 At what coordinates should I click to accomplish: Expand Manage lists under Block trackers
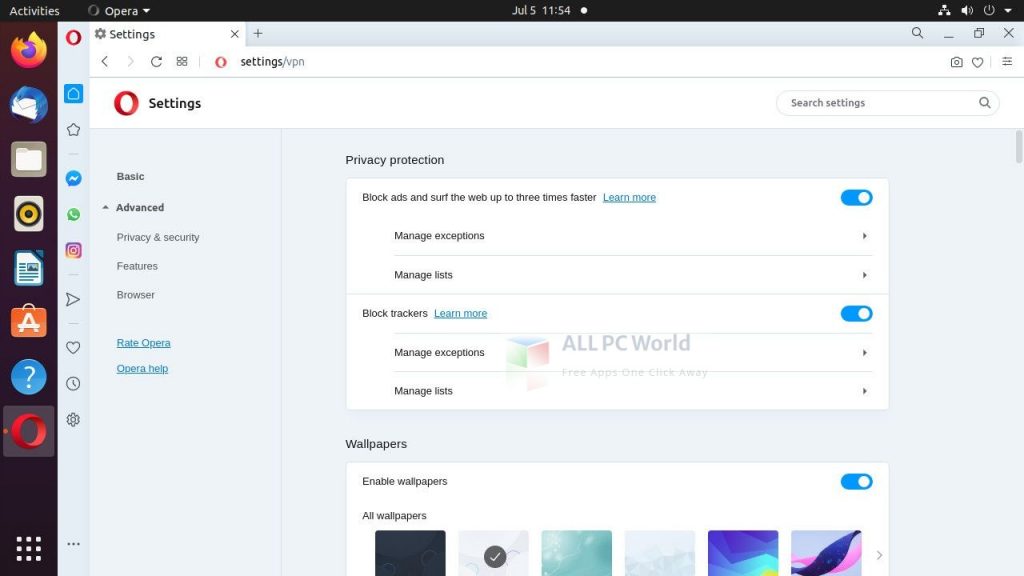[x=633, y=391]
